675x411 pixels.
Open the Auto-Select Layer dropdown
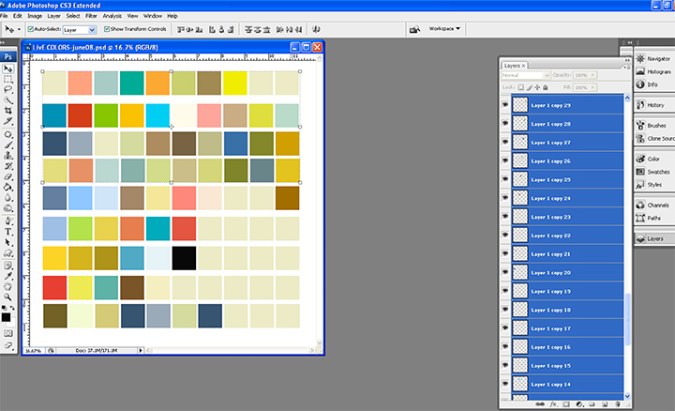(79, 30)
